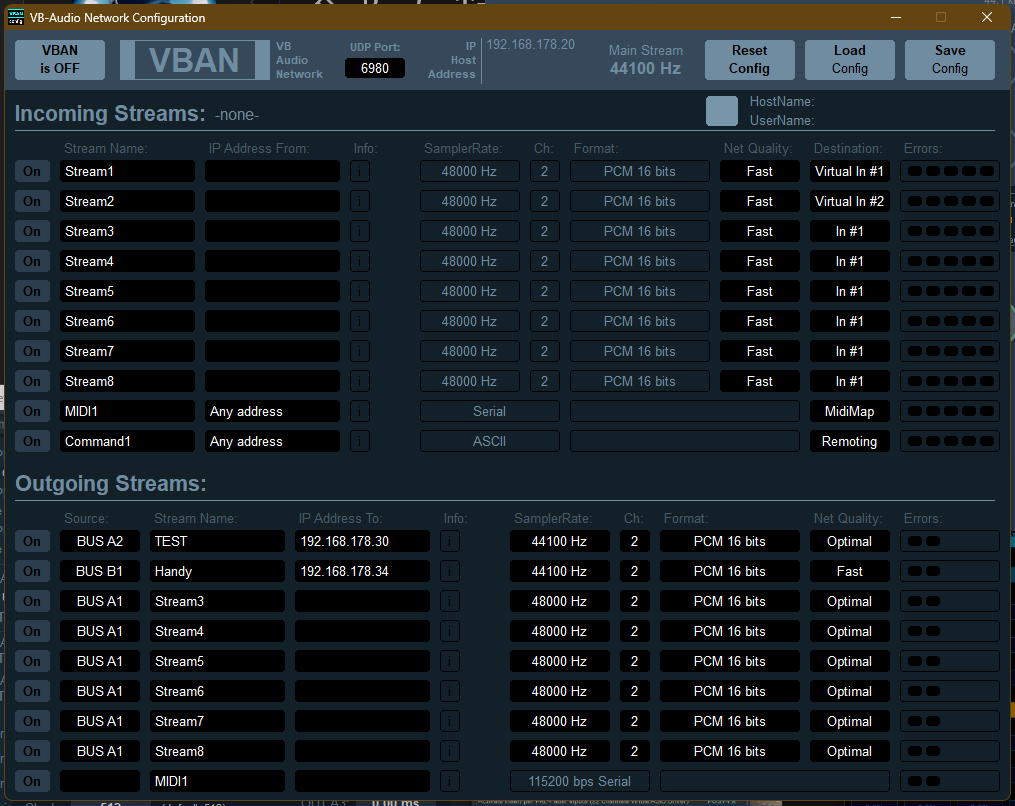This screenshot has height=806, width=1015.
Task: Turn on incoming Stream1
Action: coord(32,172)
